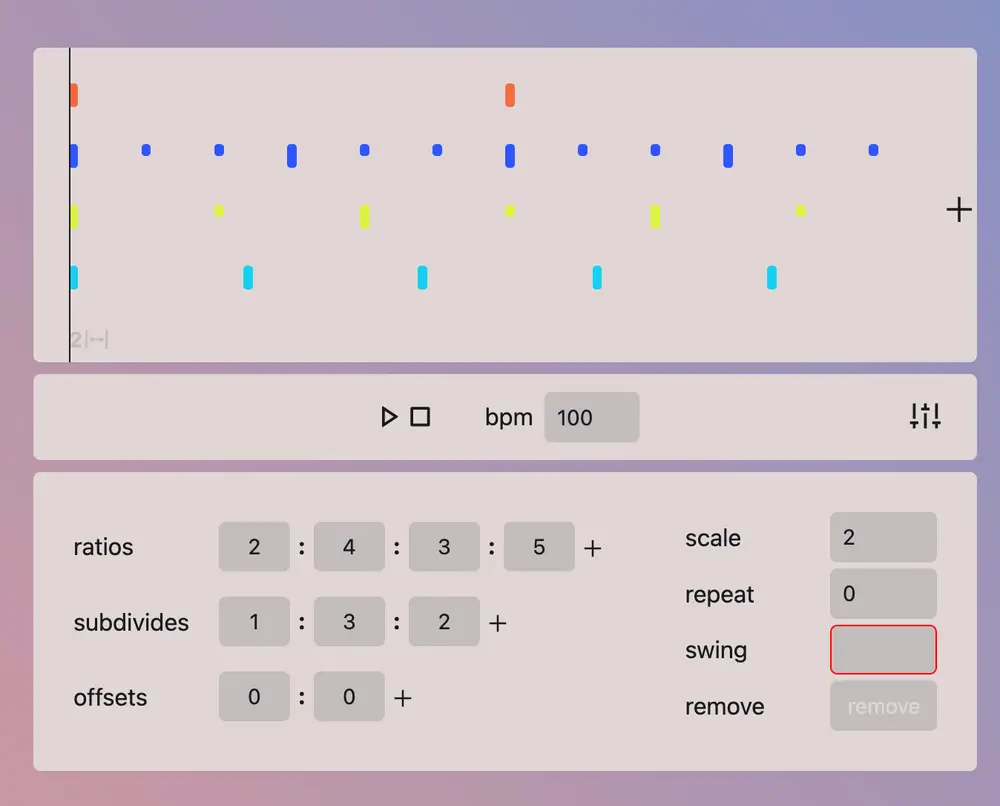Click the scale label

712,538
